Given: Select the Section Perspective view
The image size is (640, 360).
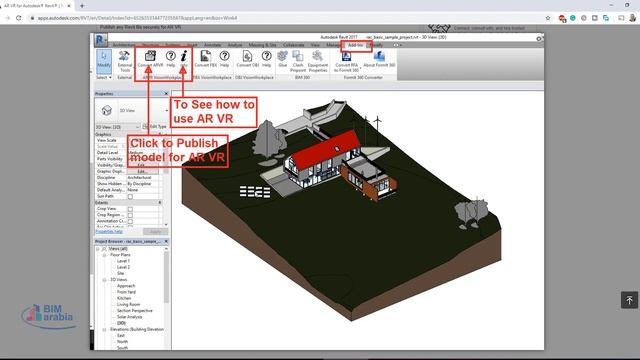Looking at the screenshot, I should point(135,311).
